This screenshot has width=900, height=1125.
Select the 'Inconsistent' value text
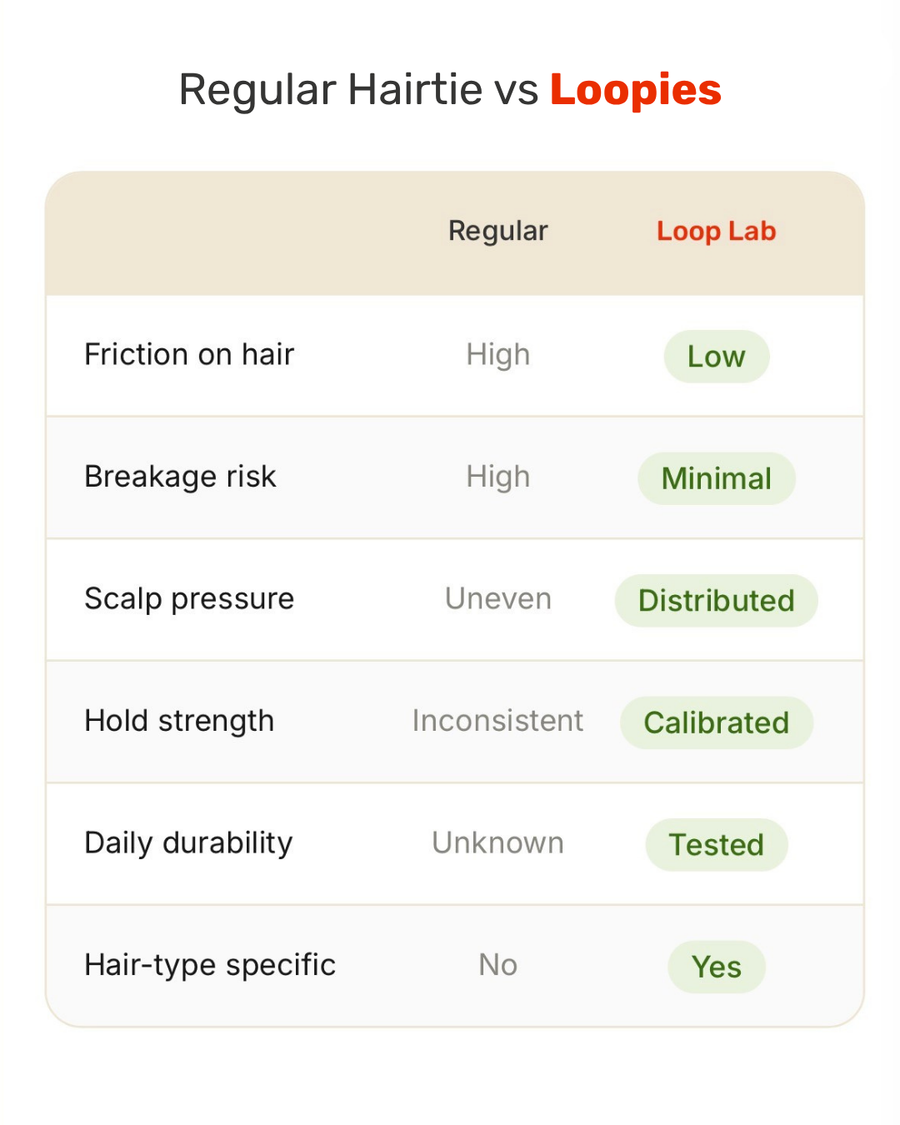498,720
